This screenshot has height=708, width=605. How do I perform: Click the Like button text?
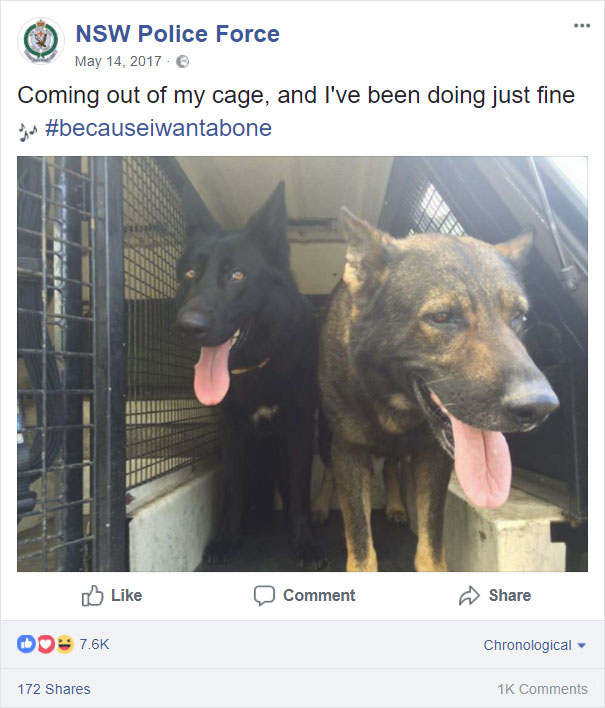pyautogui.click(x=126, y=596)
